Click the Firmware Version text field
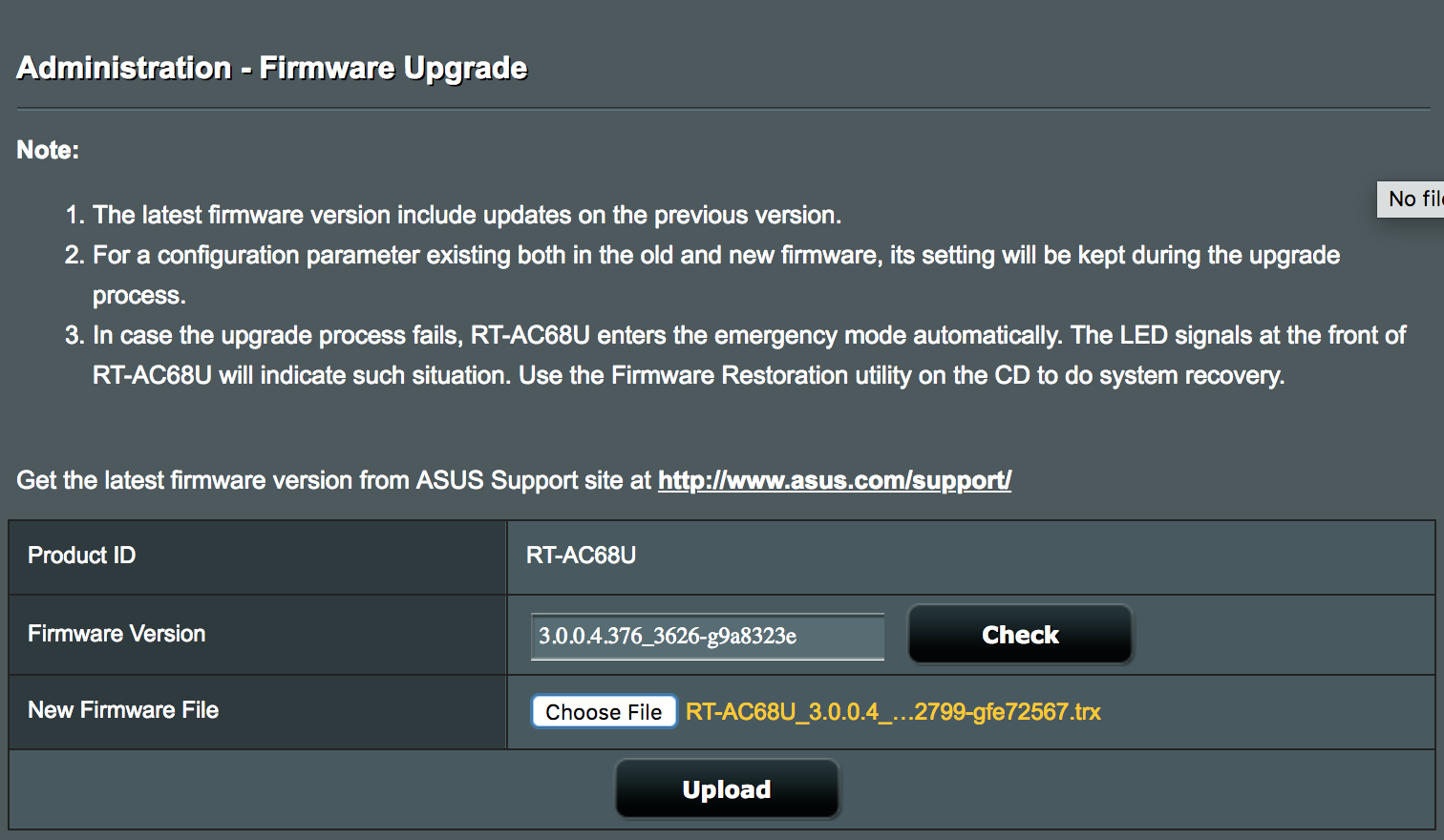The width and height of the screenshot is (1444, 840). coord(707,637)
